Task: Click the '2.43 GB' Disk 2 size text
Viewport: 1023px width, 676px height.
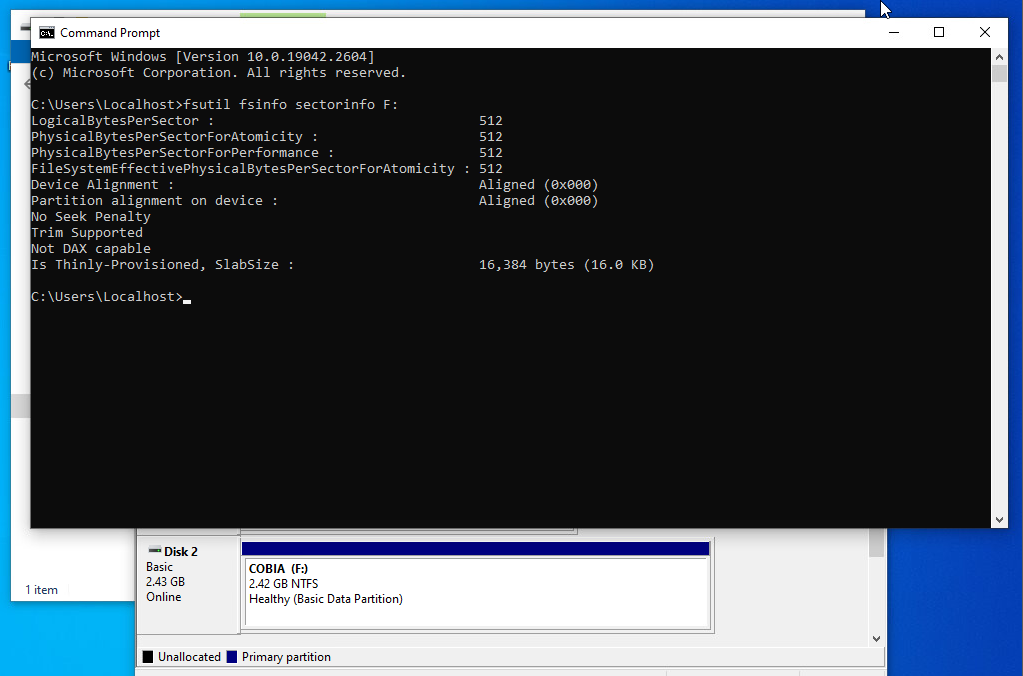Action: [165, 582]
